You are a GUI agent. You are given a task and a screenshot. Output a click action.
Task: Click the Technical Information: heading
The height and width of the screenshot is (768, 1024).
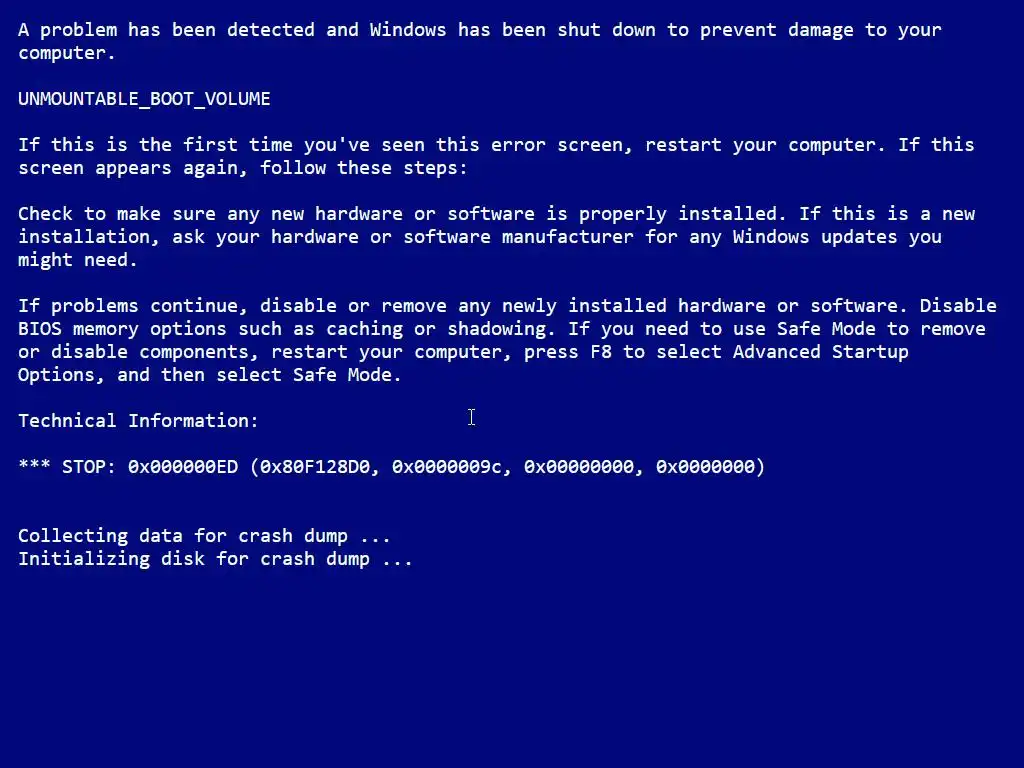pyautogui.click(x=138, y=420)
